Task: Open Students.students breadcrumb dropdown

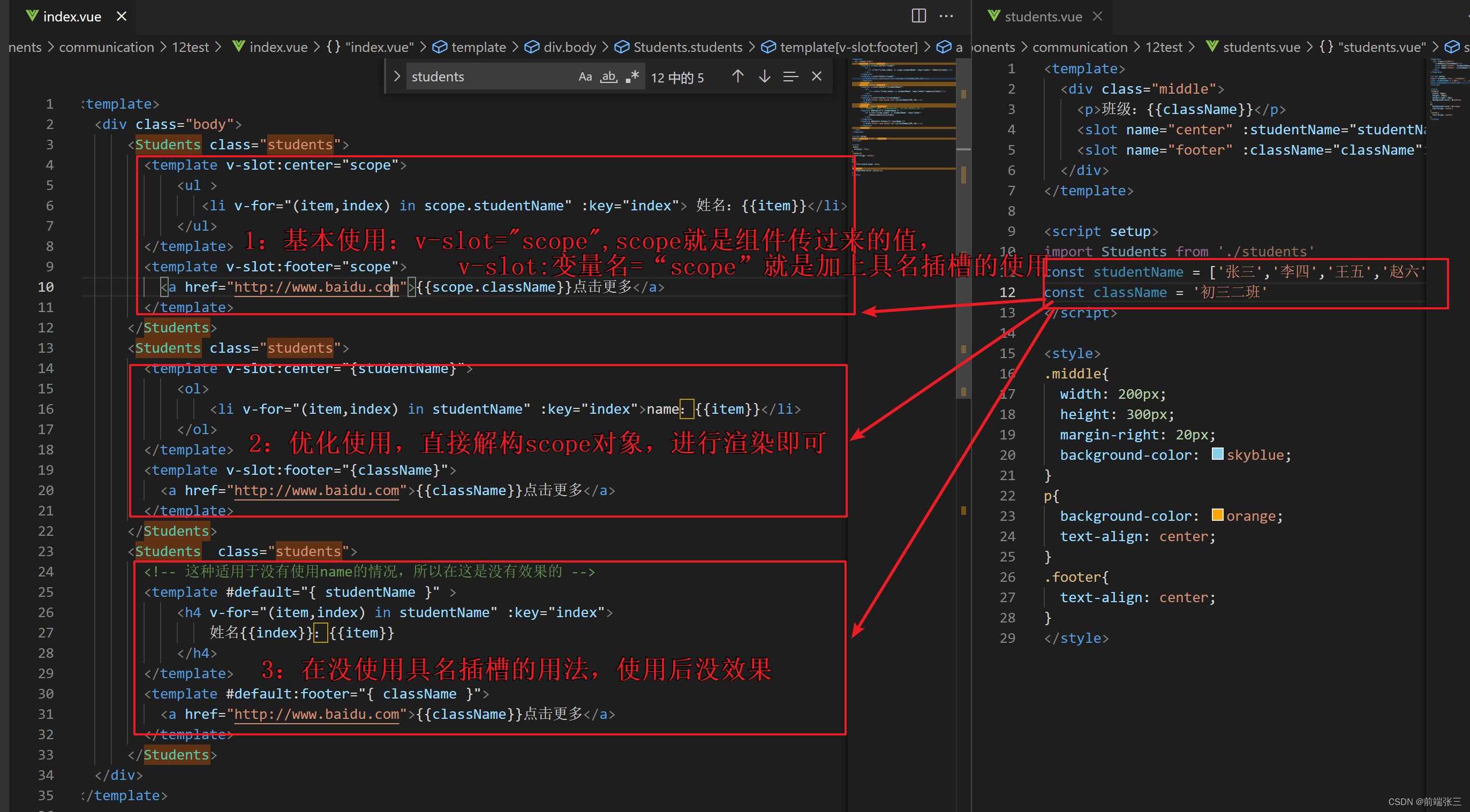Action: click(x=687, y=47)
